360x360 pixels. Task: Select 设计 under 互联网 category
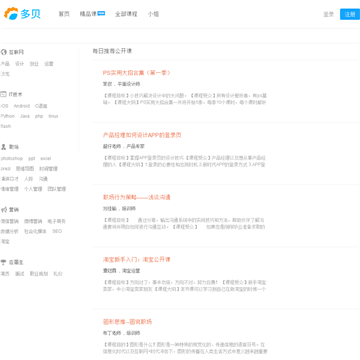pos(20,64)
